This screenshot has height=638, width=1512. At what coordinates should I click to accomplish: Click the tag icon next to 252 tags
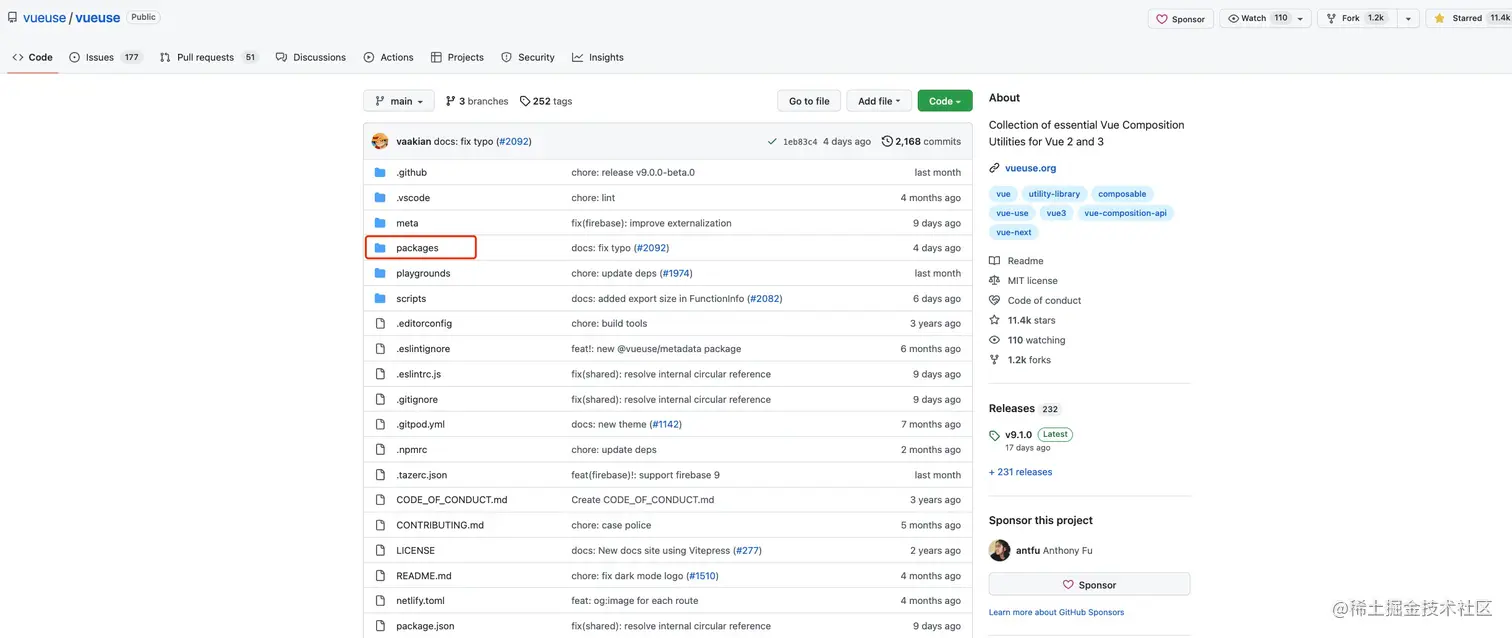tap(525, 101)
